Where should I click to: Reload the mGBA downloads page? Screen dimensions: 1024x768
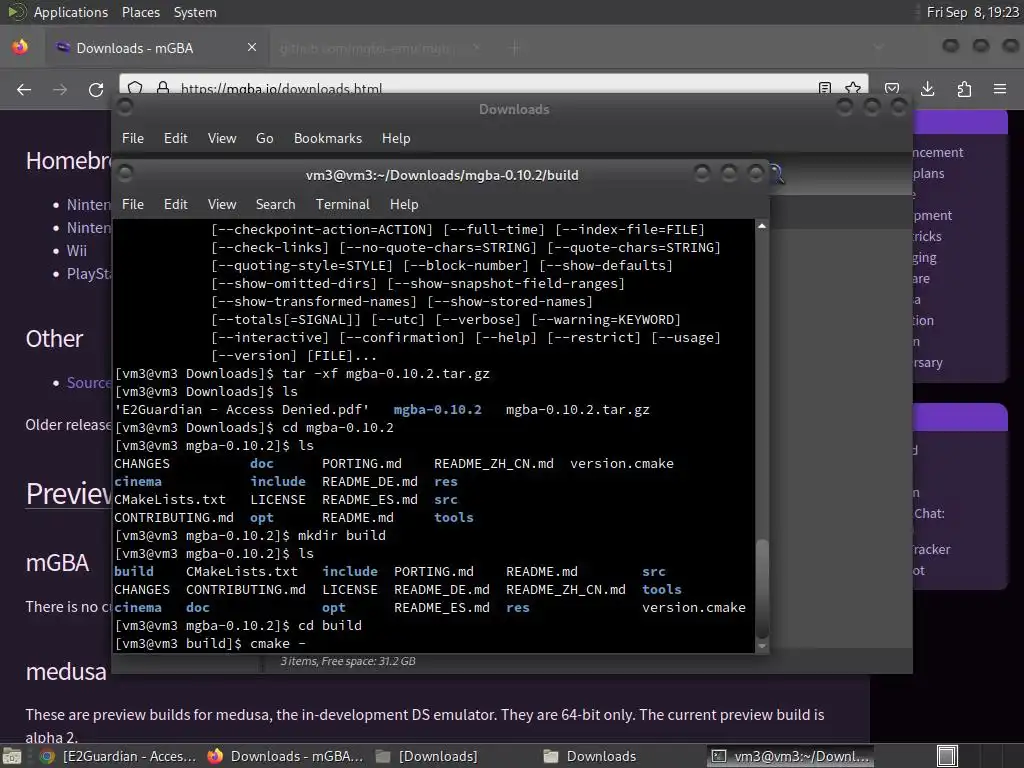click(x=96, y=89)
